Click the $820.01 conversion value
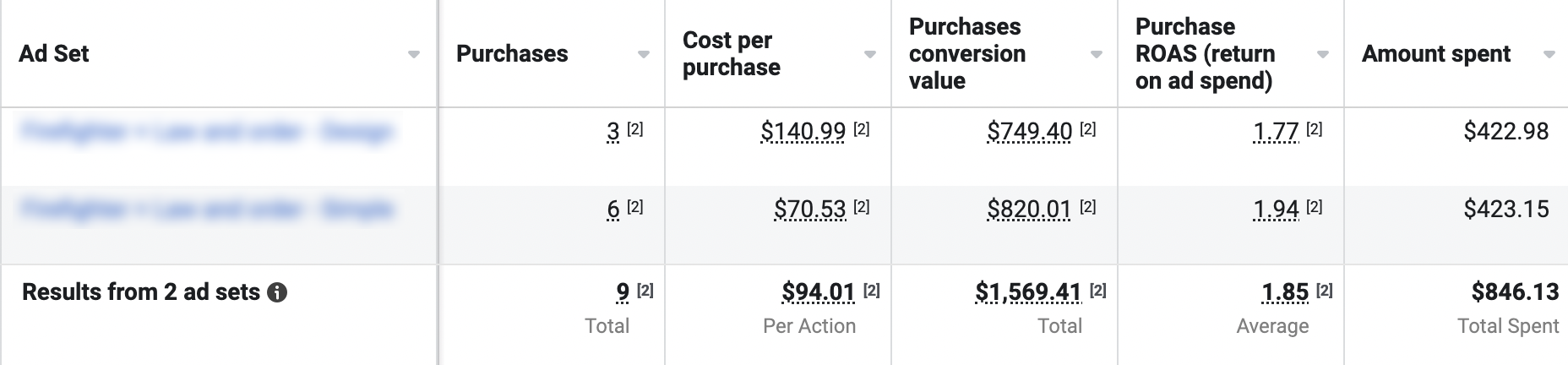The image size is (1568, 365). click(1029, 209)
